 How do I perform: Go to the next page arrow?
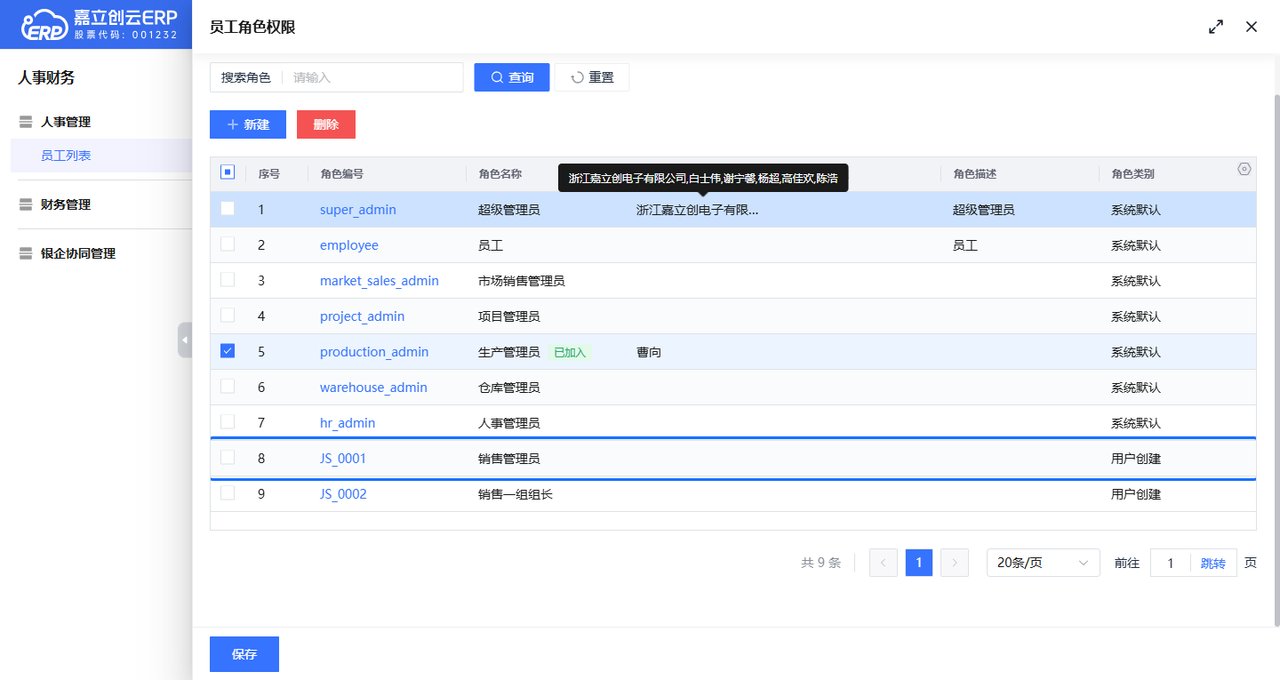(955, 563)
